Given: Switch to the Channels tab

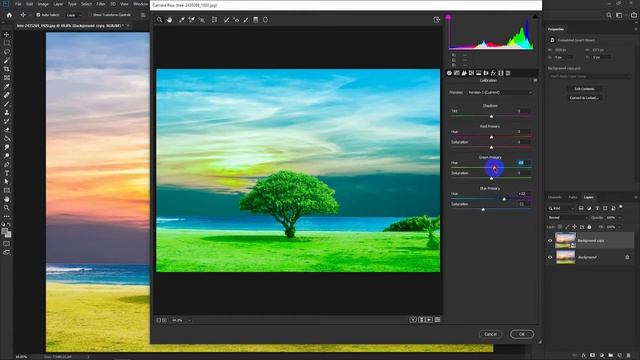Looking at the screenshot, I should click(x=555, y=197).
